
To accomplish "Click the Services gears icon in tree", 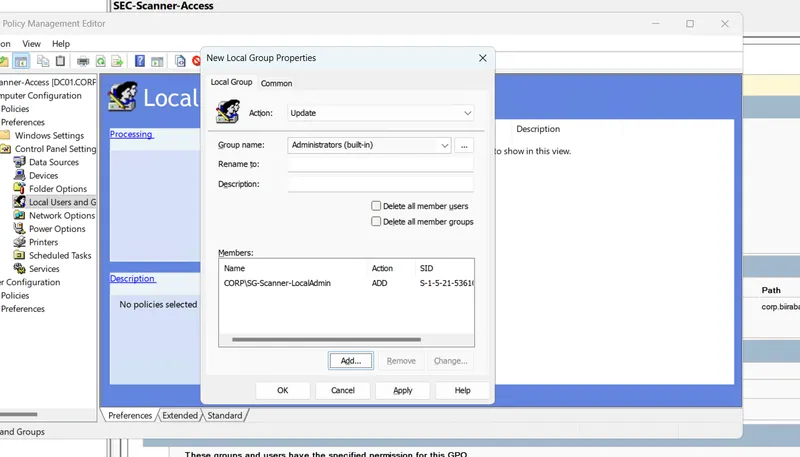I will pyautogui.click(x=19, y=268).
